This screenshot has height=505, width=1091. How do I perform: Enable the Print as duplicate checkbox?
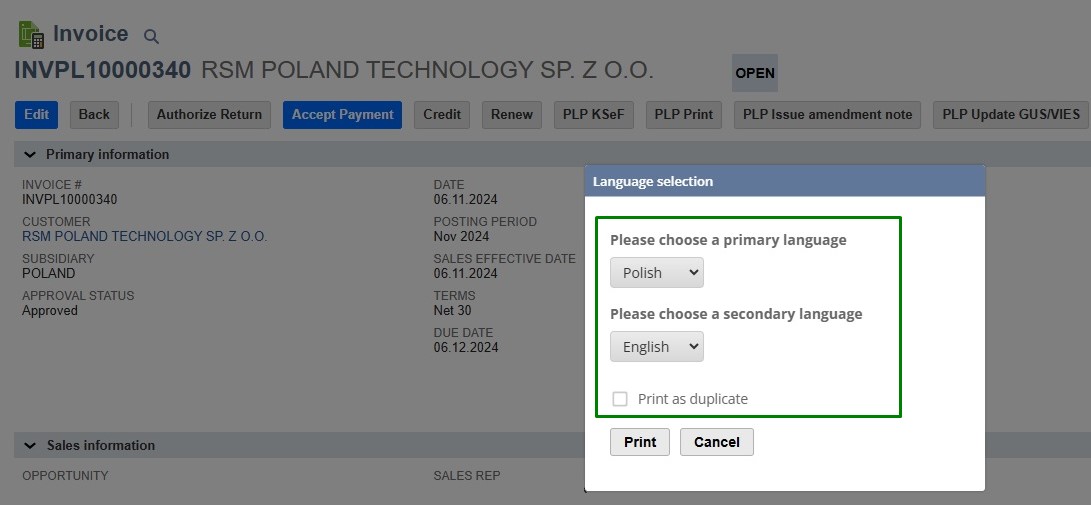[620, 399]
